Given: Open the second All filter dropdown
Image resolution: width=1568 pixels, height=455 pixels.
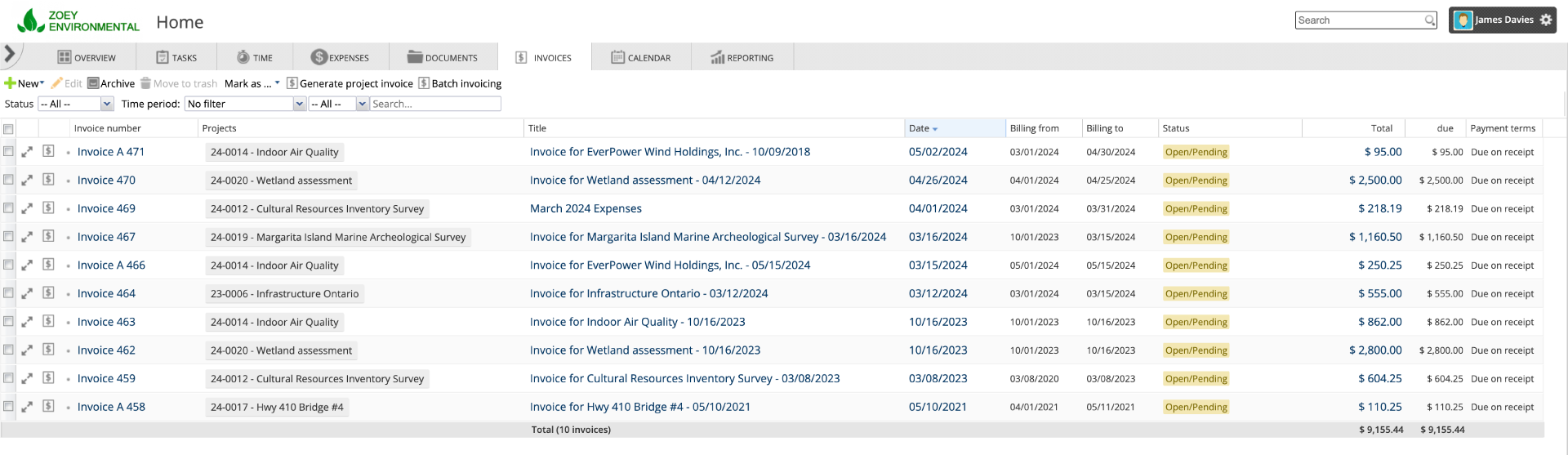Looking at the screenshot, I should [x=338, y=104].
